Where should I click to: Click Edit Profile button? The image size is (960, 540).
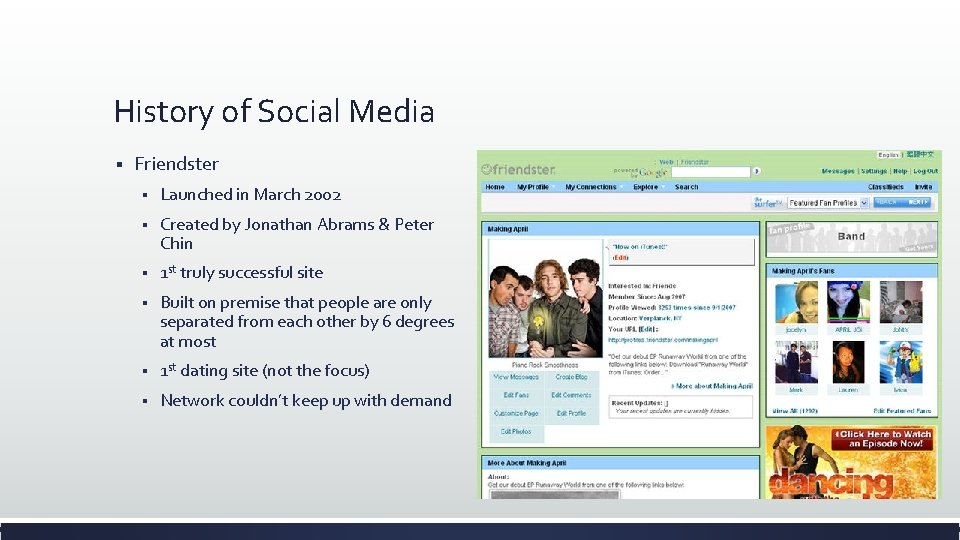[x=571, y=414]
